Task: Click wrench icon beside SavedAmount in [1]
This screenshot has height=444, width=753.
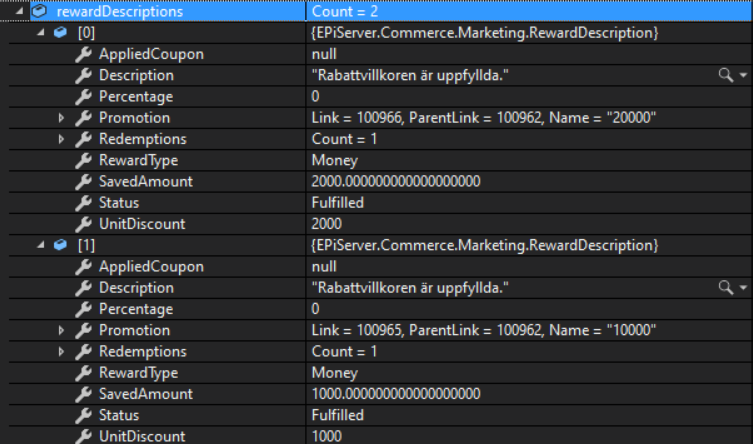Action: click(84, 394)
